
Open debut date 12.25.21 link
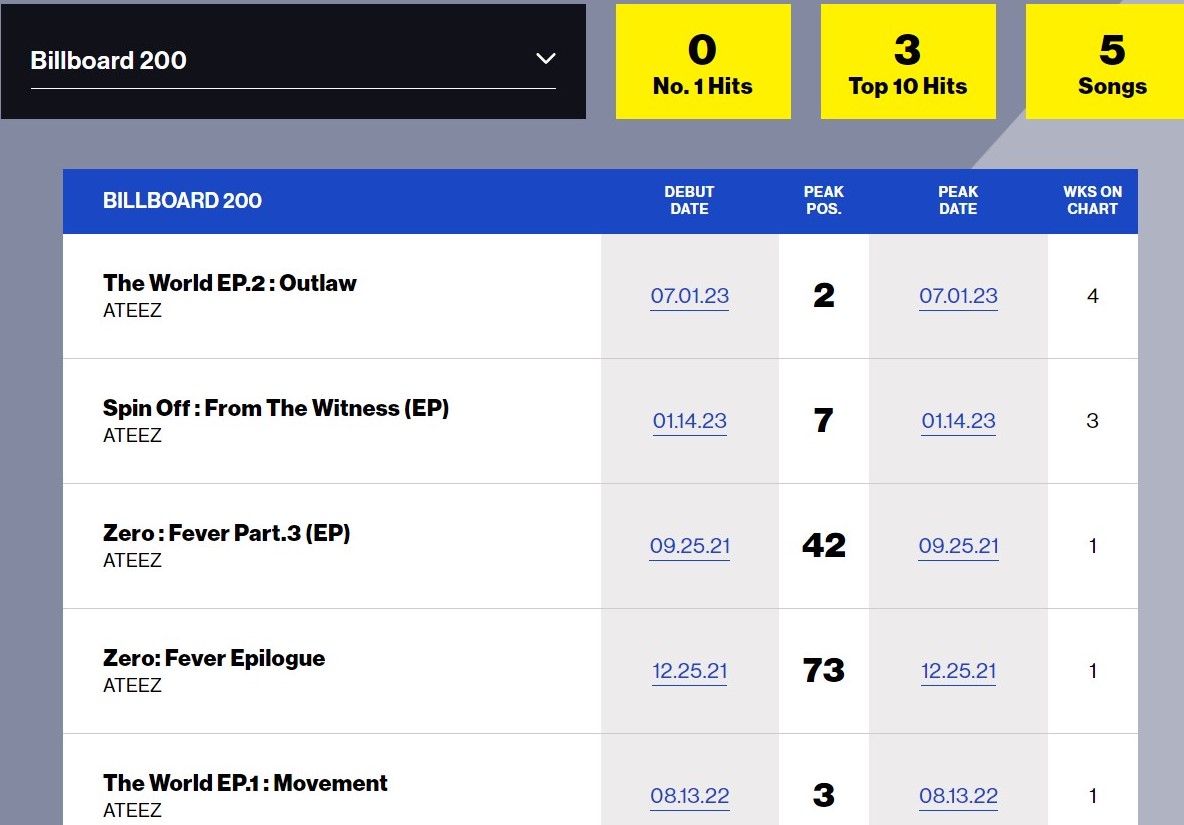click(x=689, y=671)
